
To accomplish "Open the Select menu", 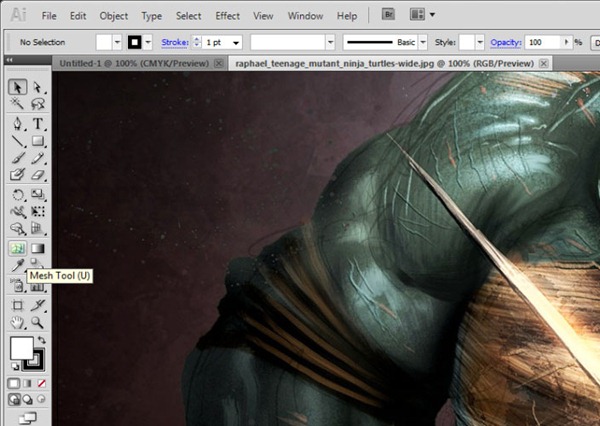I will tap(189, 16).
